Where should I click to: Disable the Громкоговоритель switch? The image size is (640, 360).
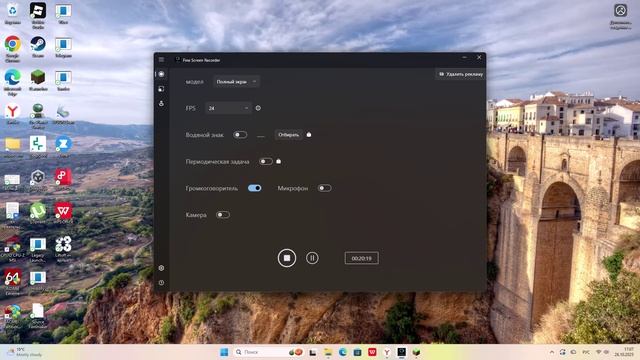[255, 188]
